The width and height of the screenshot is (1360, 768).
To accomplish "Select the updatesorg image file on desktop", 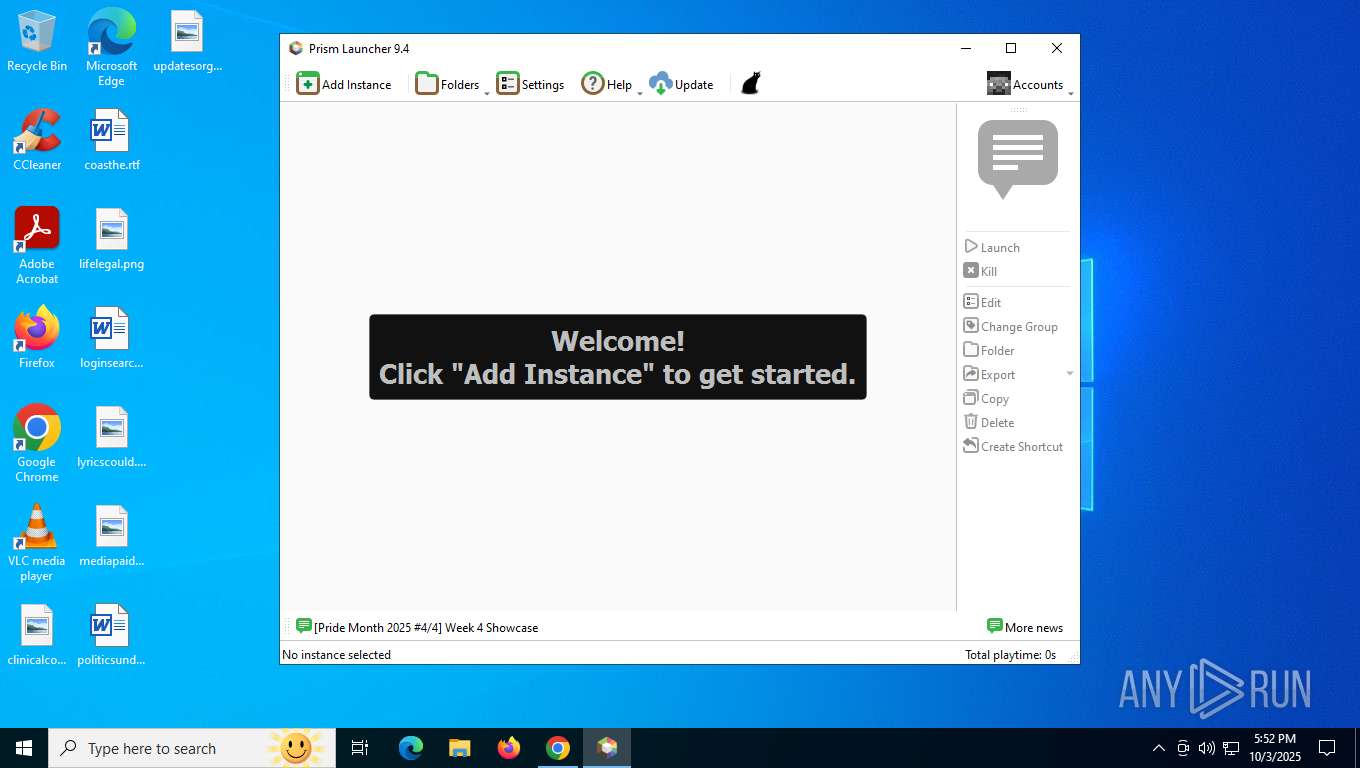I will [x=187, y=41].
